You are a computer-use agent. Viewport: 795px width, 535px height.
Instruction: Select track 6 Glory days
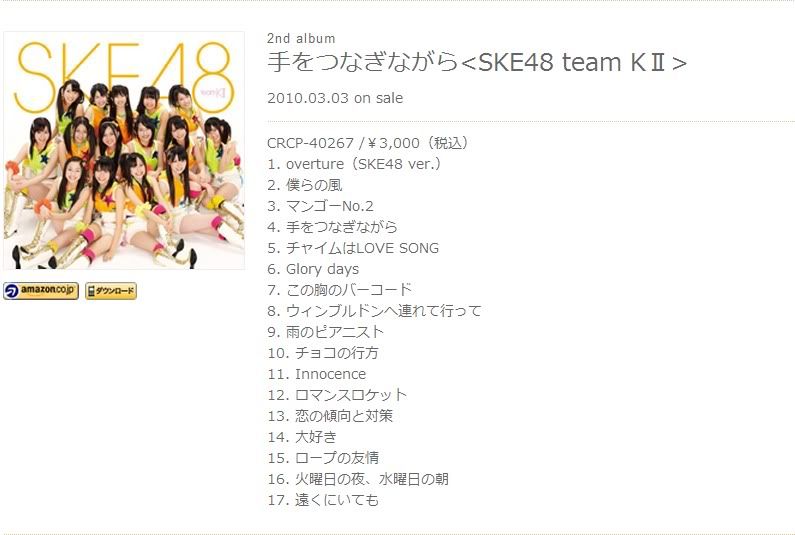(x=313, y=269)
